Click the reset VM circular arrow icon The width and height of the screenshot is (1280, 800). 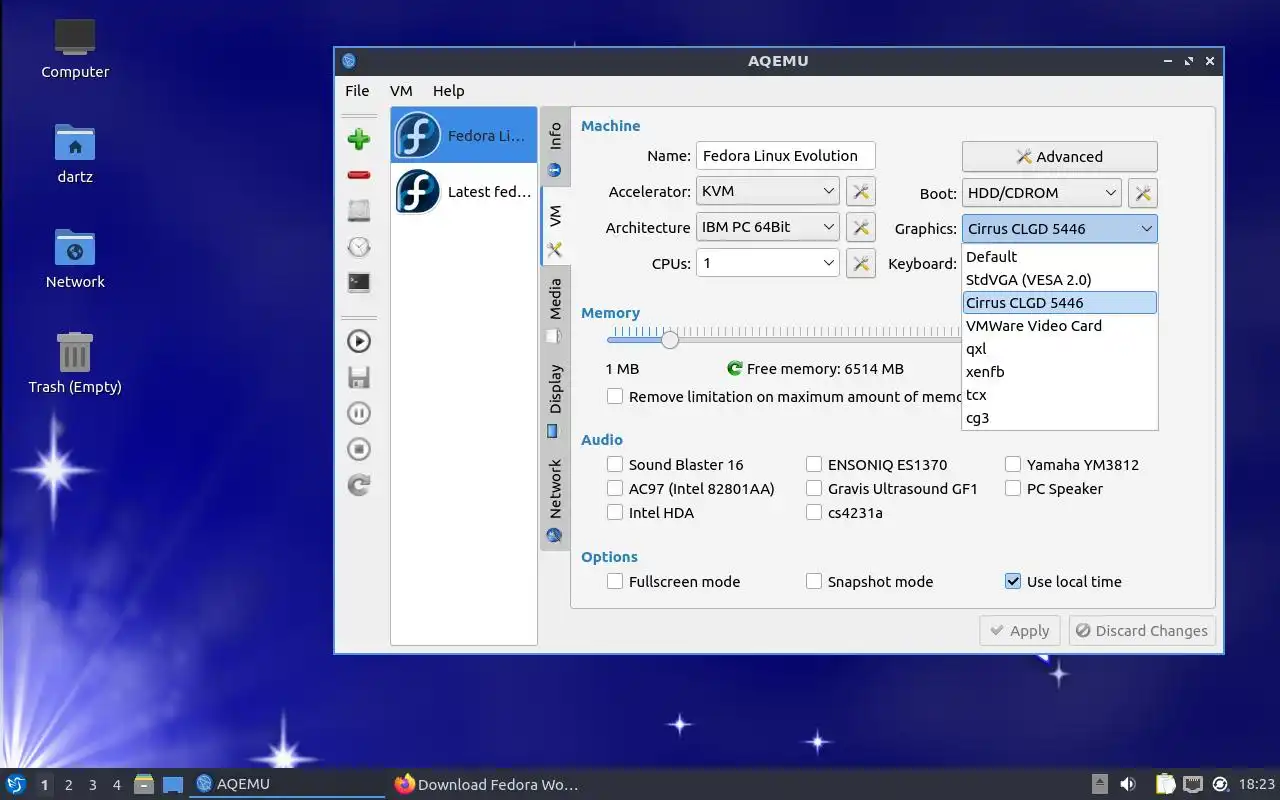(x=359, y=485)
